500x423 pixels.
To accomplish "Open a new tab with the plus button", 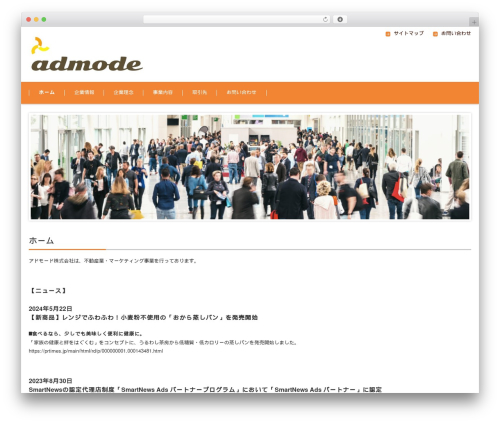I will point(474,22).
